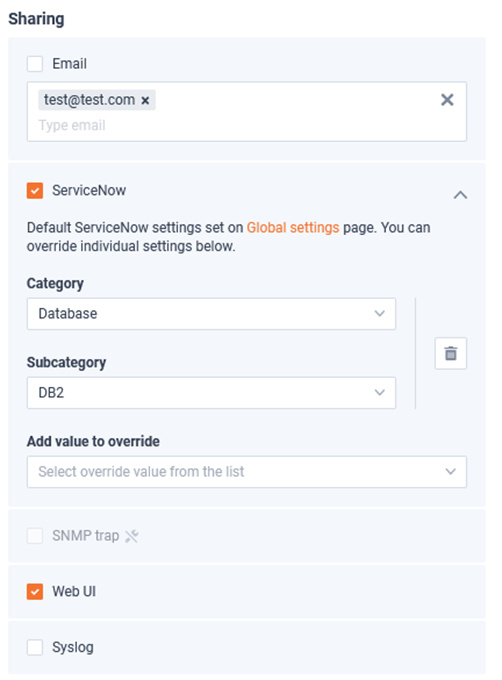Collapse the ServiceNow section with the chevron
The height and width of the screenshot is (680, 502).
pyautogui.click(x=460, y=195)
